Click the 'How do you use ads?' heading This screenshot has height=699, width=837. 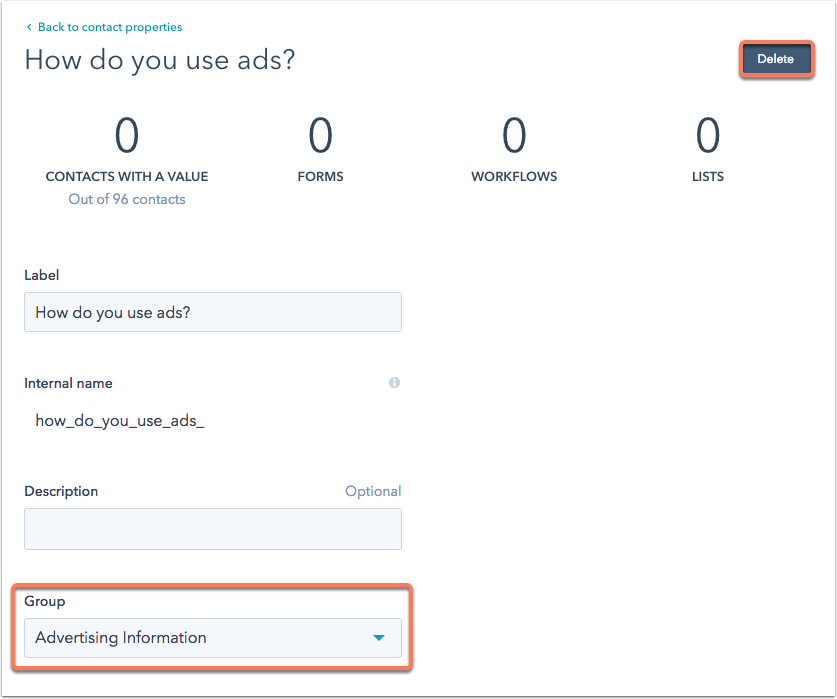[159, 60]
